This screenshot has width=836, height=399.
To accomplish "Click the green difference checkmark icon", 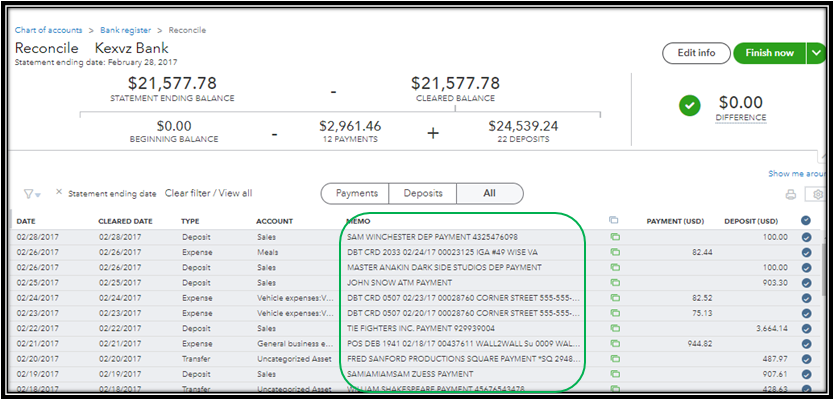I will pyautogui.click(x=689, y=106).
